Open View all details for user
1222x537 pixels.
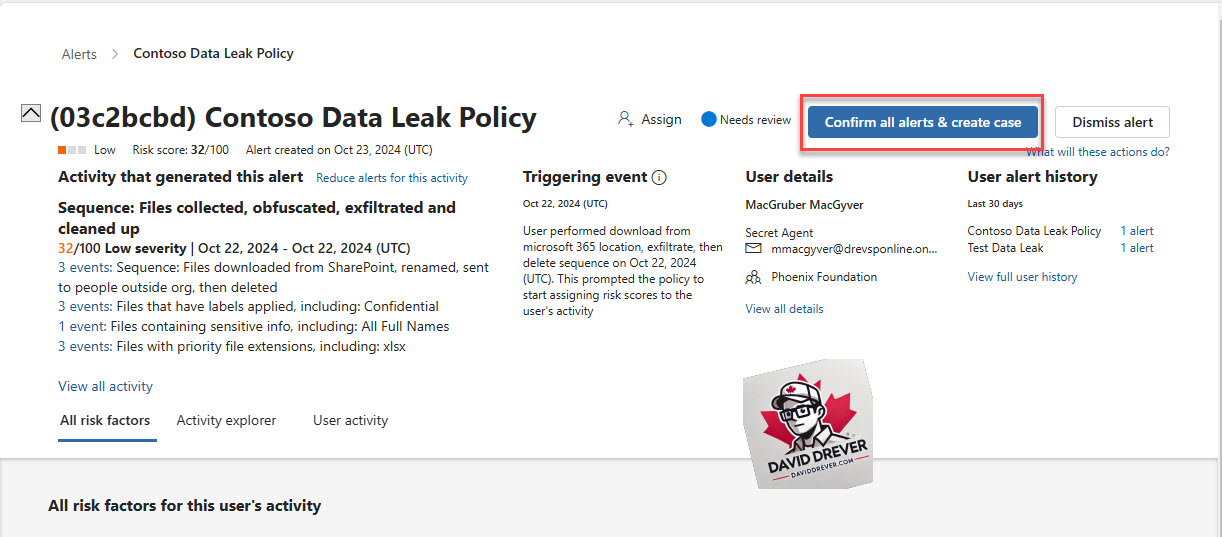pos(784,309)
